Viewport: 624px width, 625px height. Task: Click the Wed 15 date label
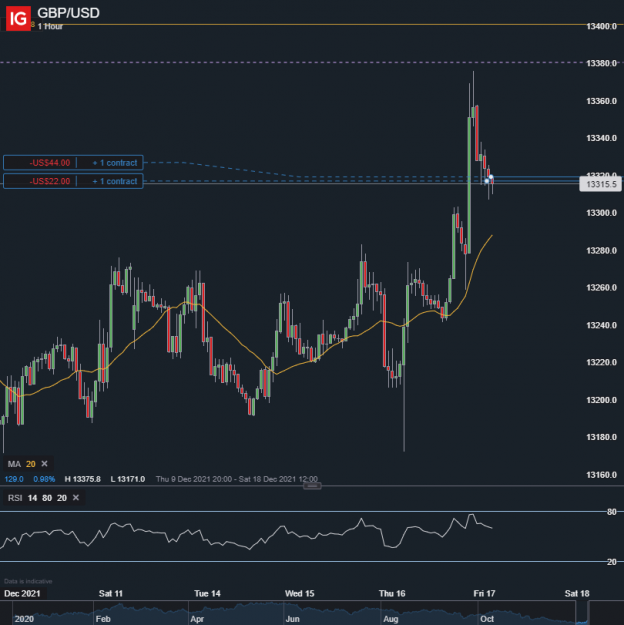299,594
